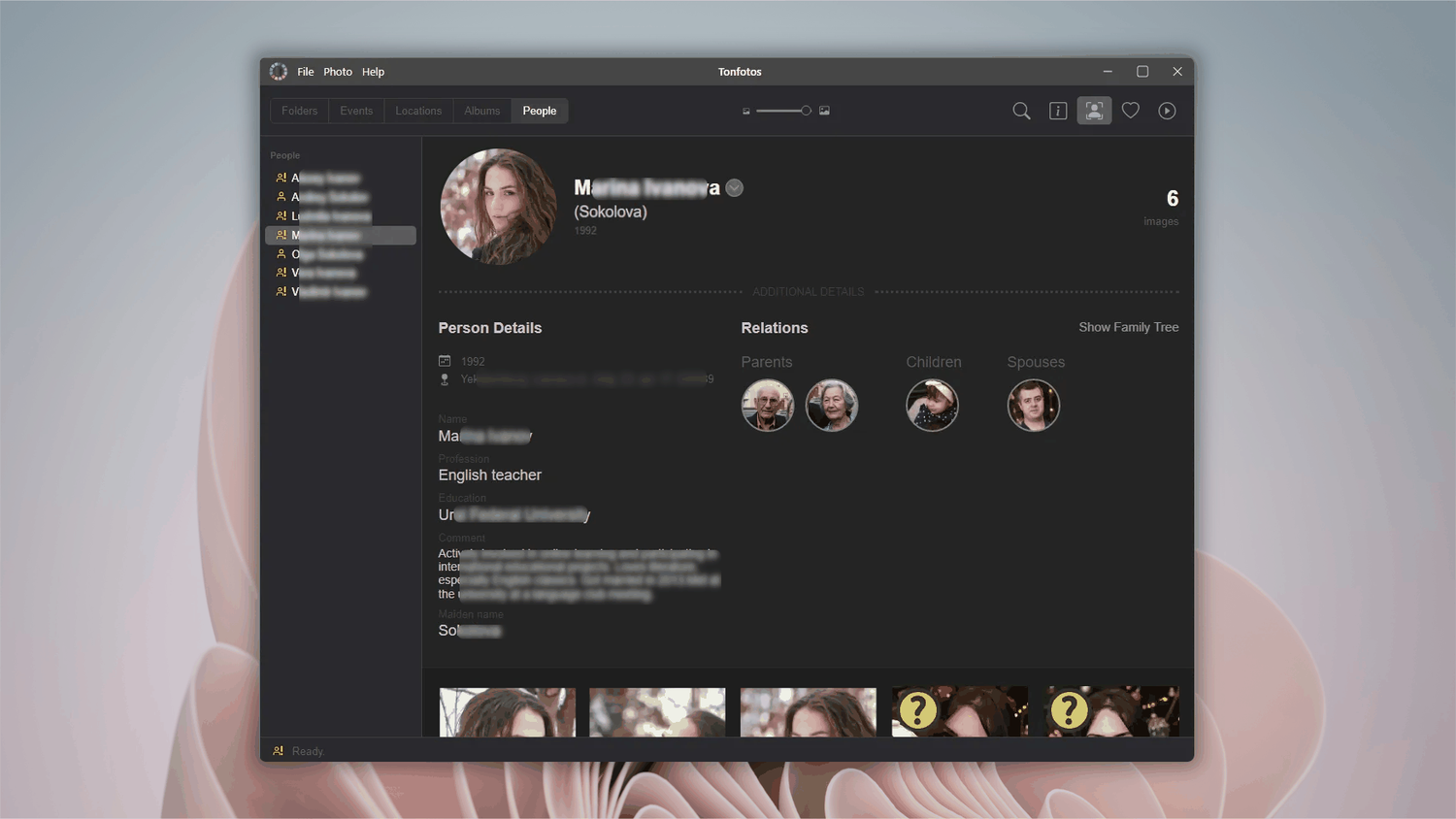Click large thumbnail size icon
1456x819 pixels.
tap(824, 111)
